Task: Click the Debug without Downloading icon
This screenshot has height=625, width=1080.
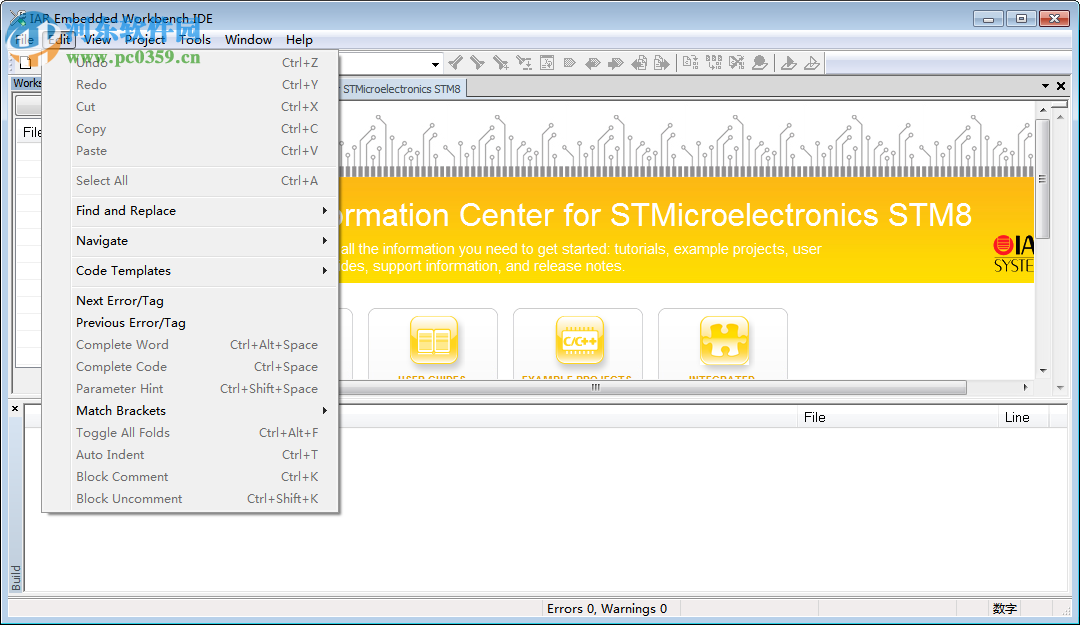Action: click(x=812, y=63)
